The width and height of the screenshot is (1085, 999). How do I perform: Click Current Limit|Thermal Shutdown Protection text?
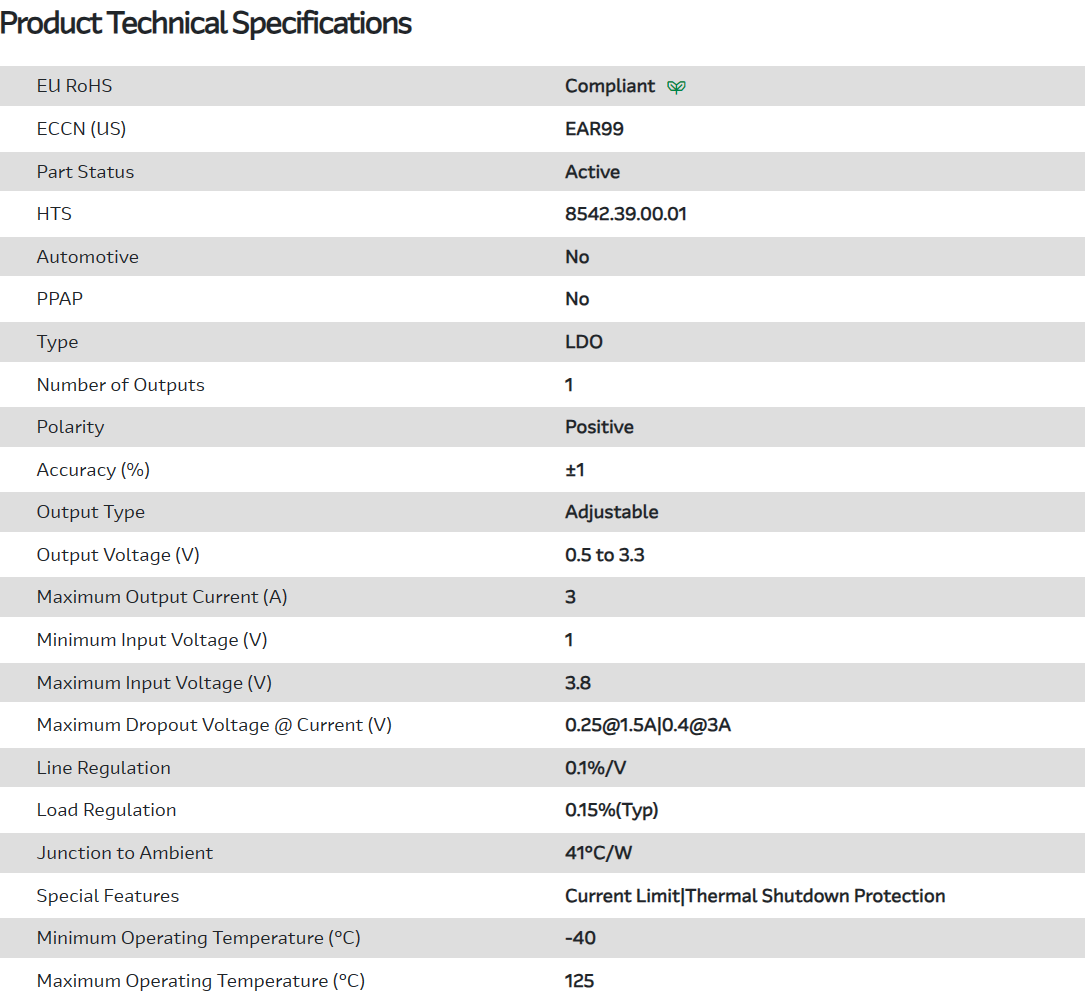(754, 896)
